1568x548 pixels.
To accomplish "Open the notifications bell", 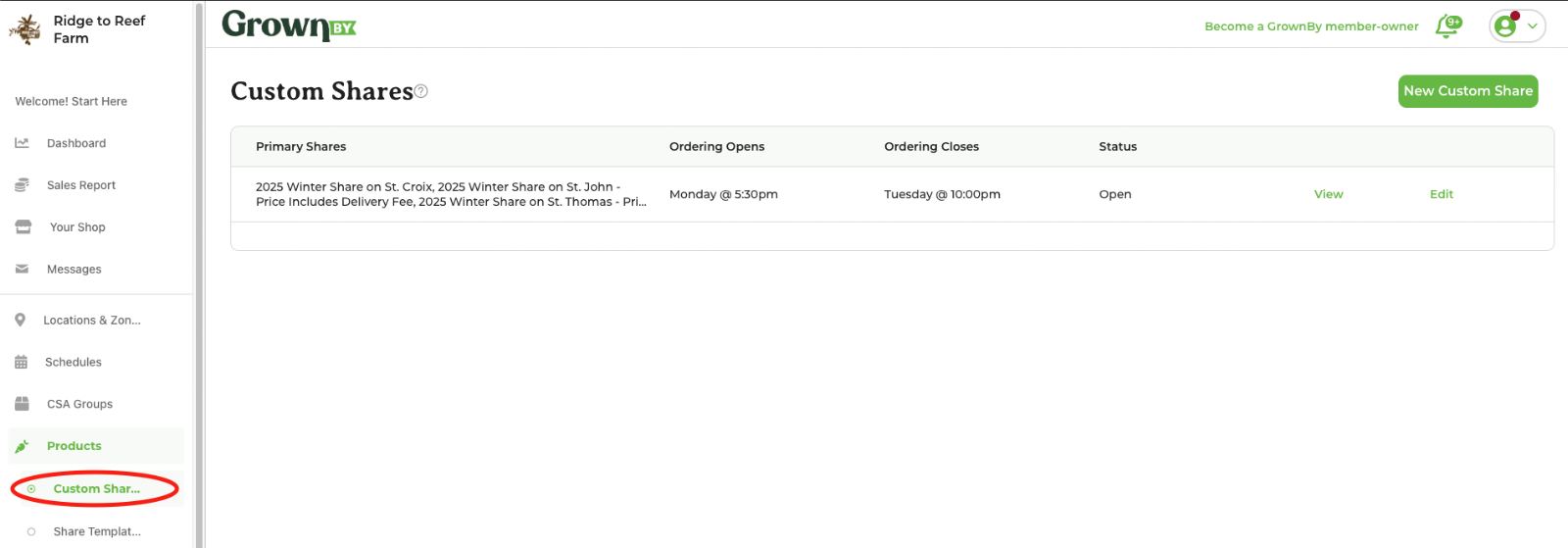I will (1447, 26).
